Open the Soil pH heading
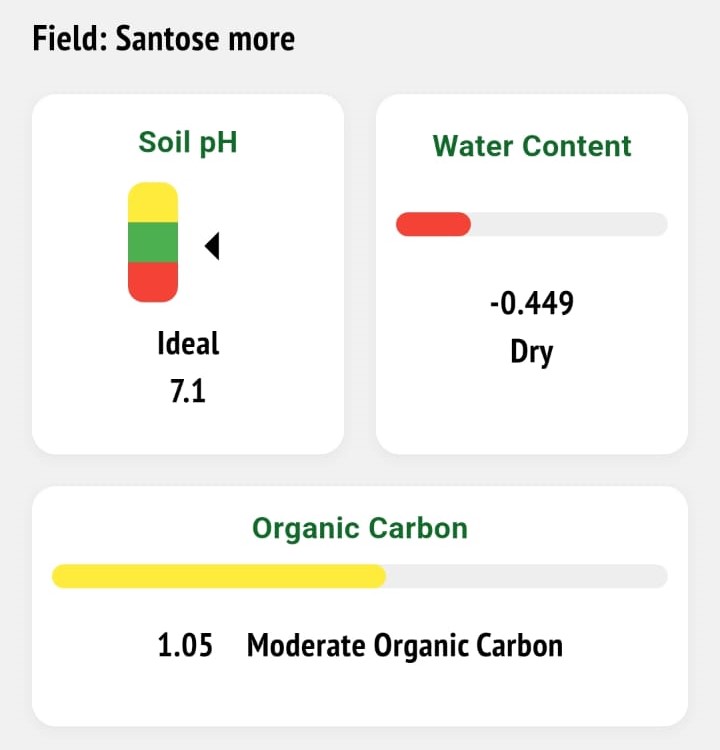The width and height of the screenshot is (720, 750). pyautogui.click(x=188, y=143)
